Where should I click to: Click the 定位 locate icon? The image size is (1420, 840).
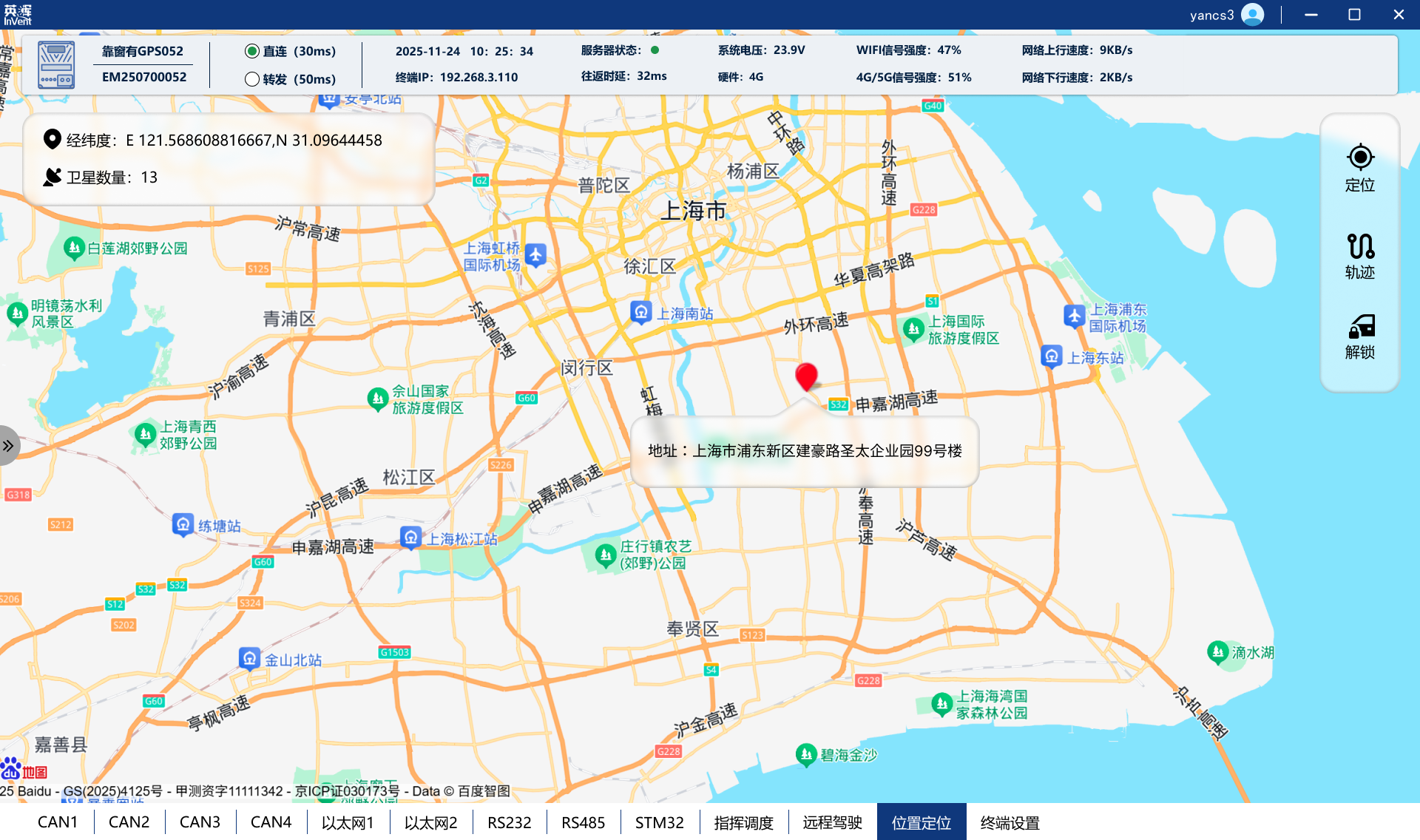[x=1359, y=157]
